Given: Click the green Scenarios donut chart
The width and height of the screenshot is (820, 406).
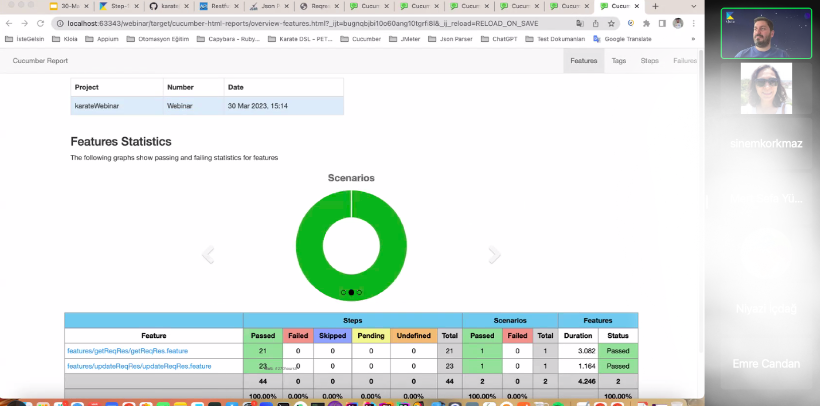Looking at the screenshot, I should pyautogui.click(x=351, y=246).
